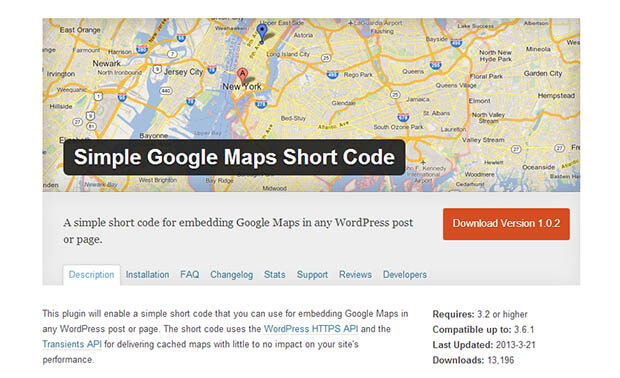The image size is (620, 378).
Task: Click the Jamaica map label
Action: [x=418, y=99]
